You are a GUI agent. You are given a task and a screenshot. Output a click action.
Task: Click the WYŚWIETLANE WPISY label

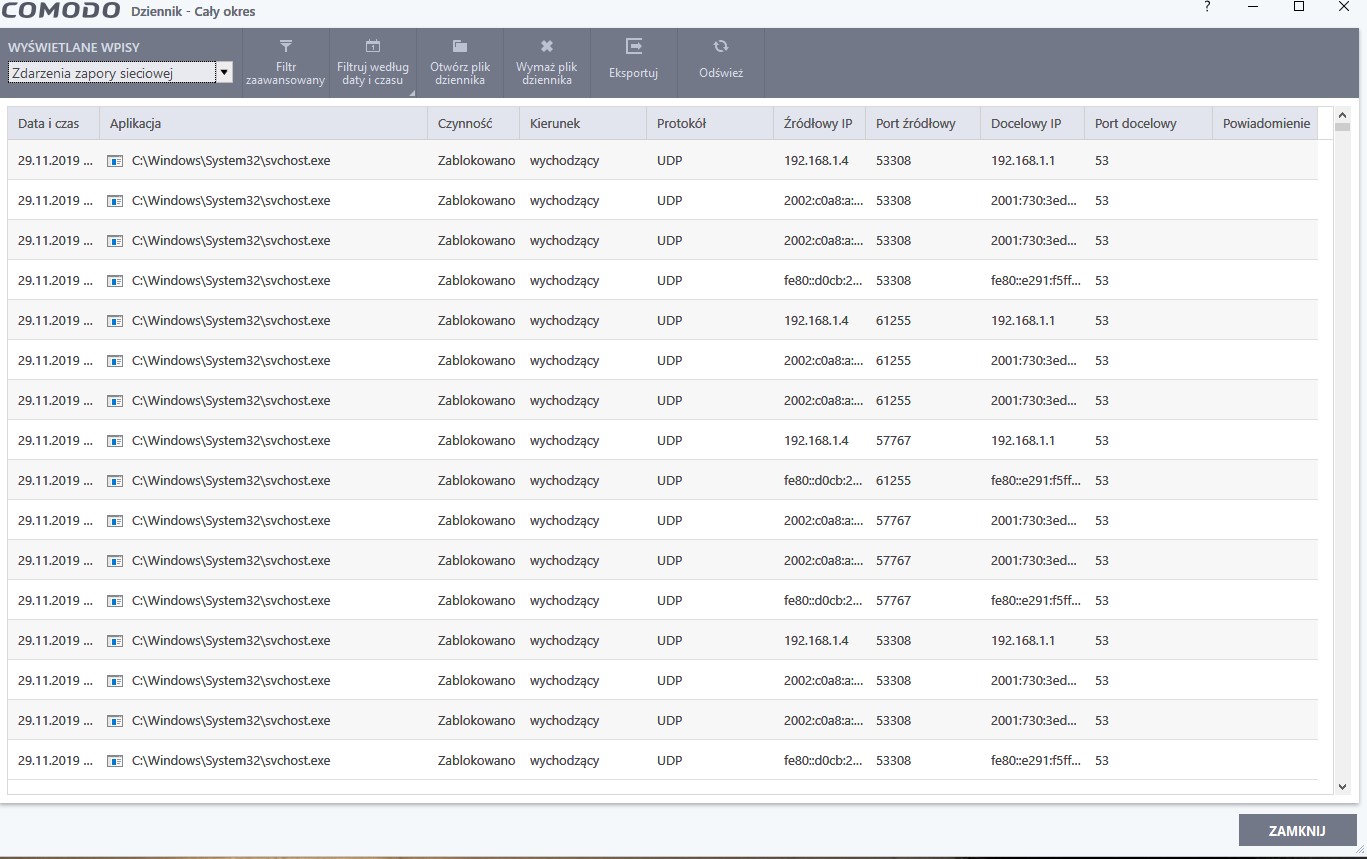tap(74, 47)
